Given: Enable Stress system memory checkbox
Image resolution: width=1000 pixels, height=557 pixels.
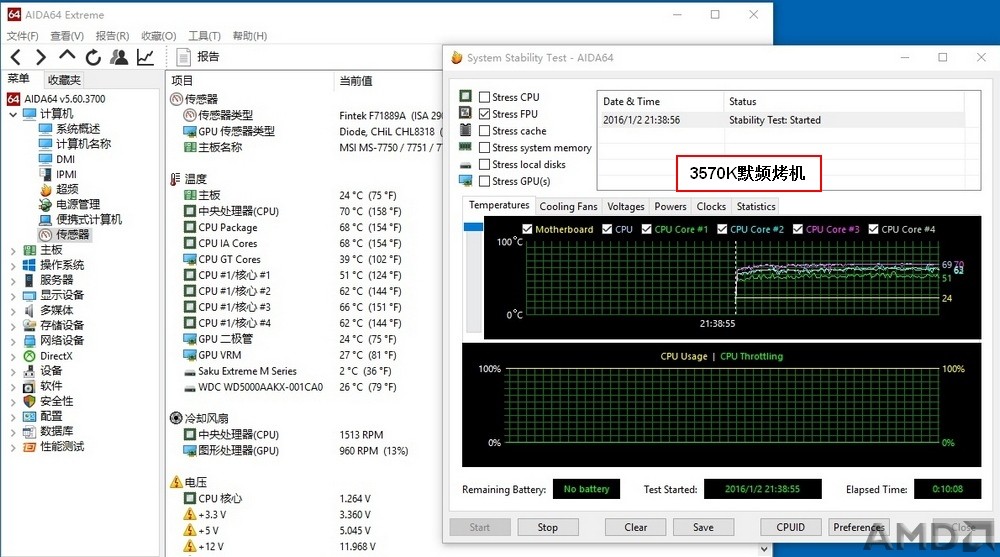Looking at the screenshot, I should pos(485,147).
